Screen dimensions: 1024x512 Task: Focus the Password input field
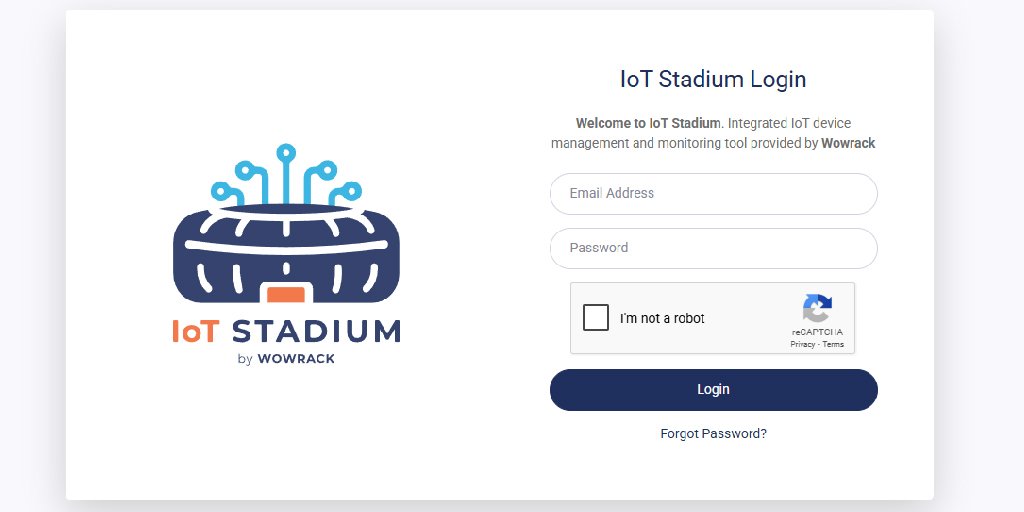point(713,248)
